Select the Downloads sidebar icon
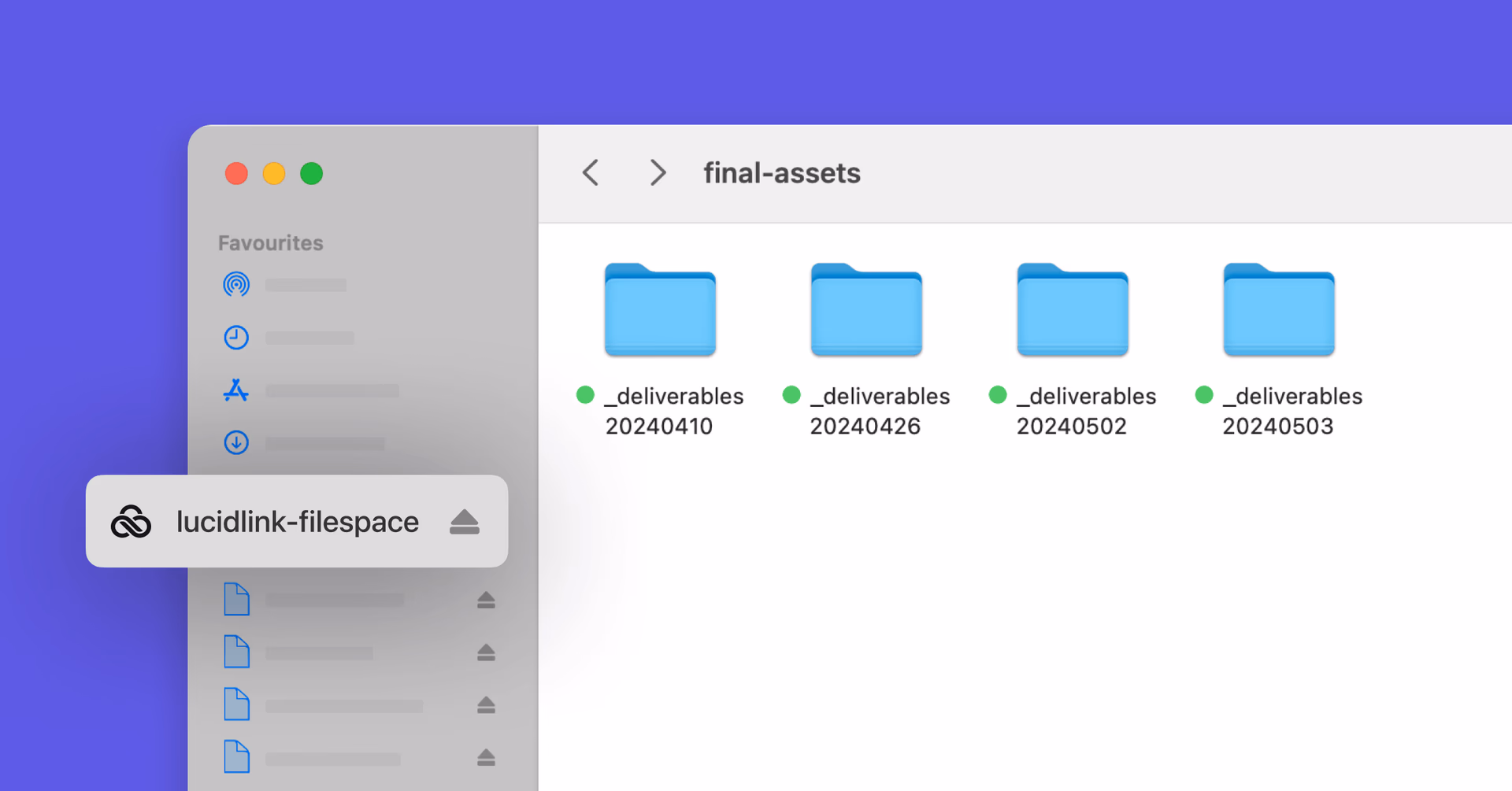Screen dimensions: 1512x791 [236, 442]
